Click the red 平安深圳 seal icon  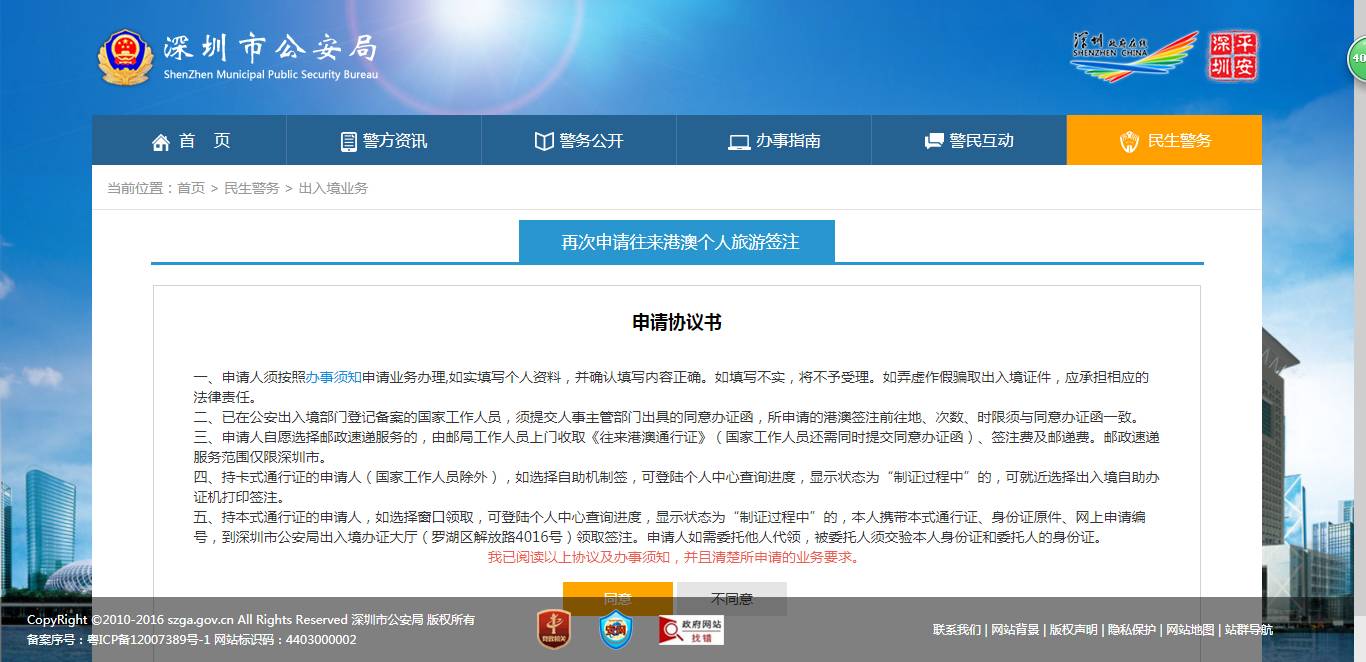(1233, 56)
